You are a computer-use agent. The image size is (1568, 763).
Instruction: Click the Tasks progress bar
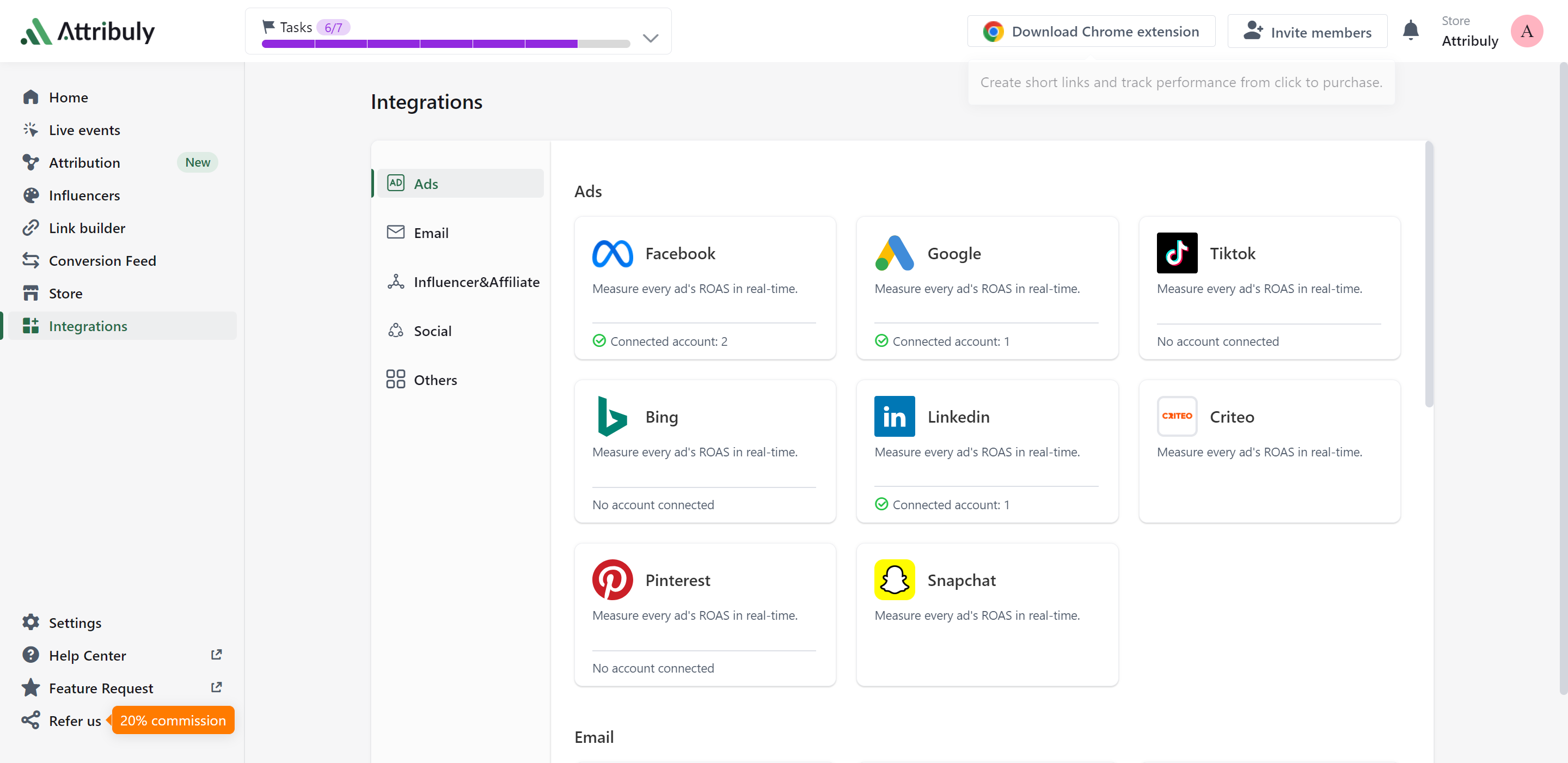(445, 43)
